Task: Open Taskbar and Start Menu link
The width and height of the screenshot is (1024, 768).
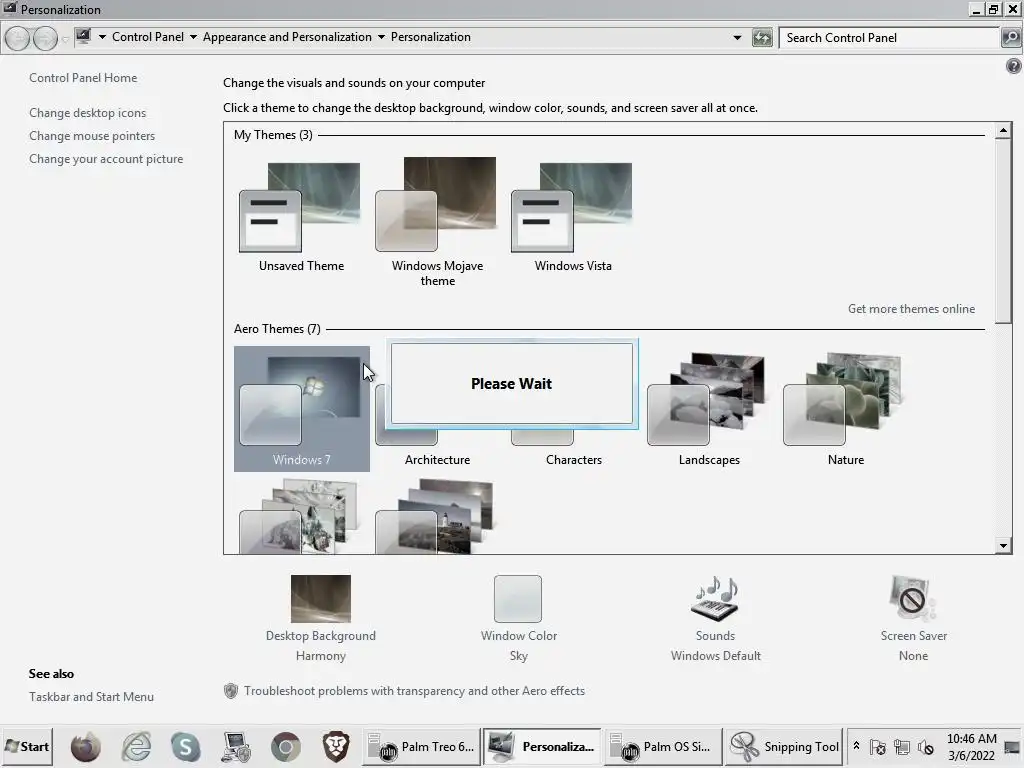Action: pyautogui.click(x=91, y=697)
